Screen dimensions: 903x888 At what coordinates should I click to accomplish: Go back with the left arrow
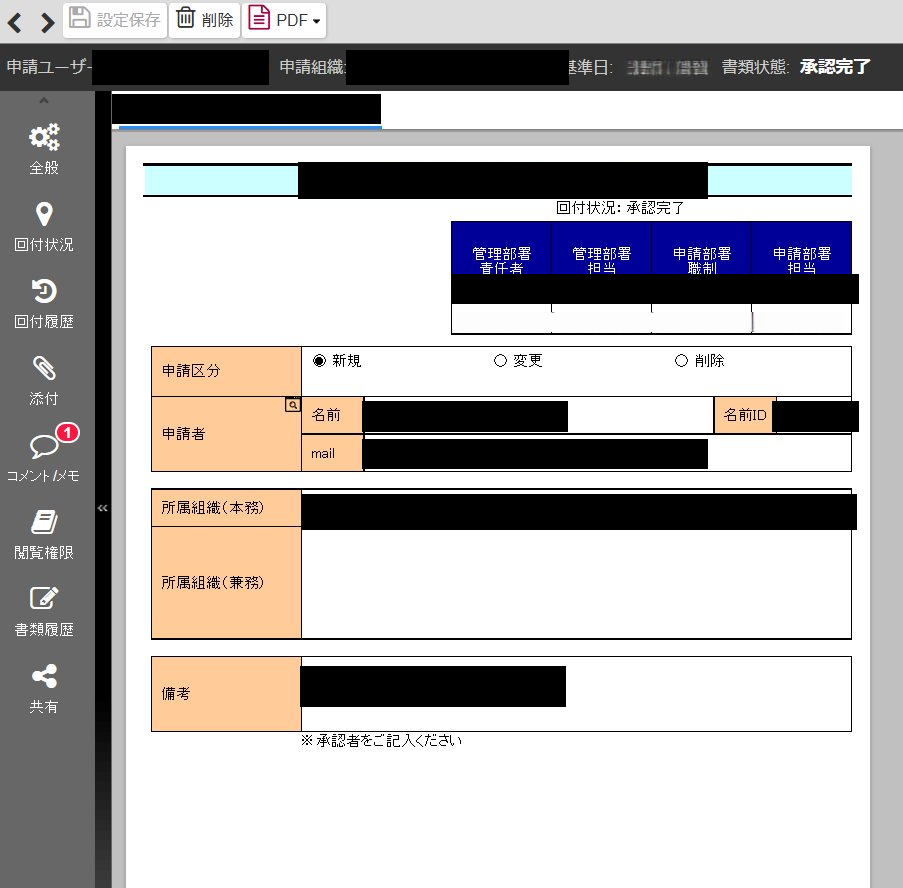point(15,22)
